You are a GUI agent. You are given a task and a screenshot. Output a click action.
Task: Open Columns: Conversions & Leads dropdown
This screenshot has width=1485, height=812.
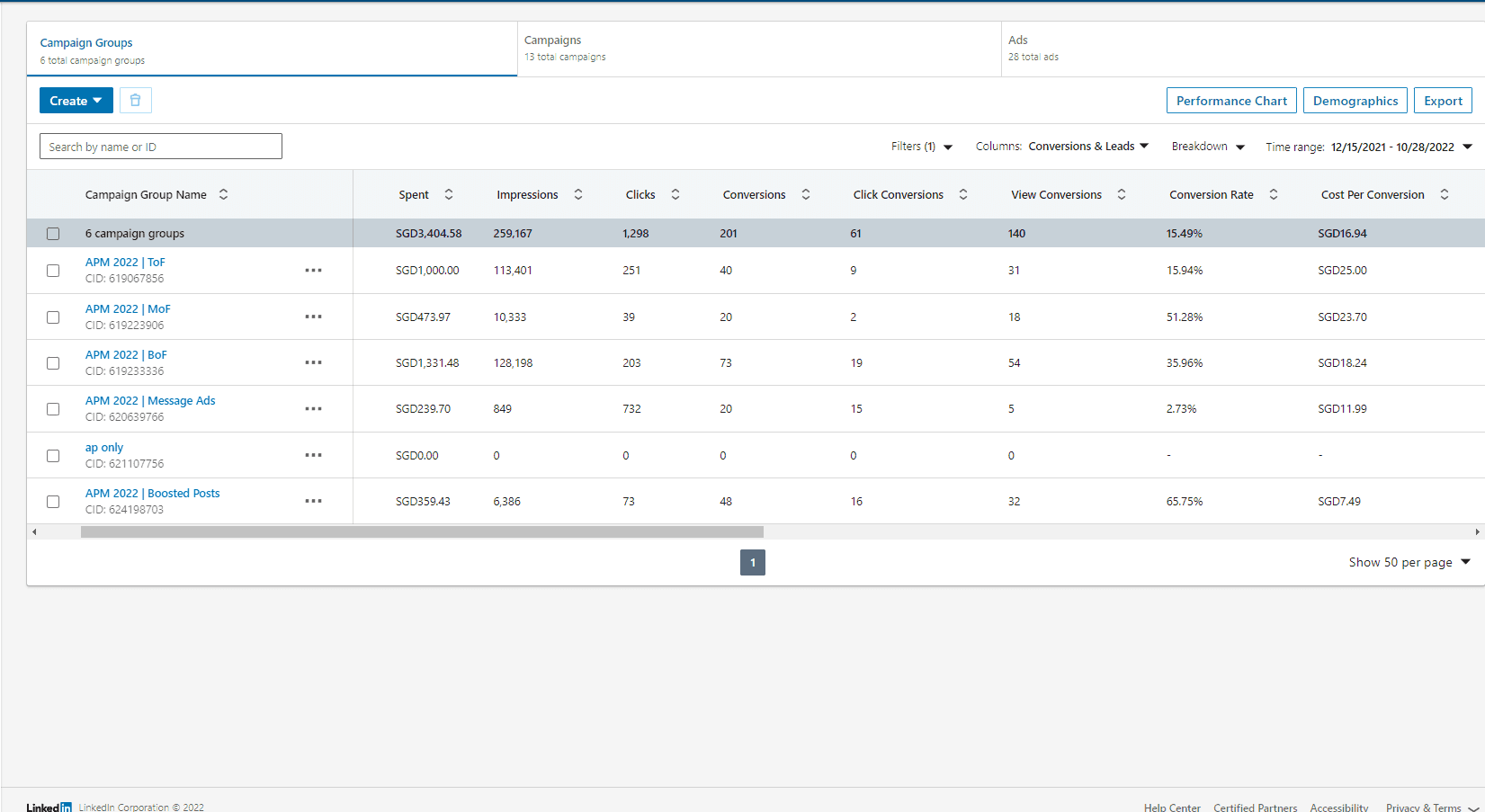pos(1062,147)
